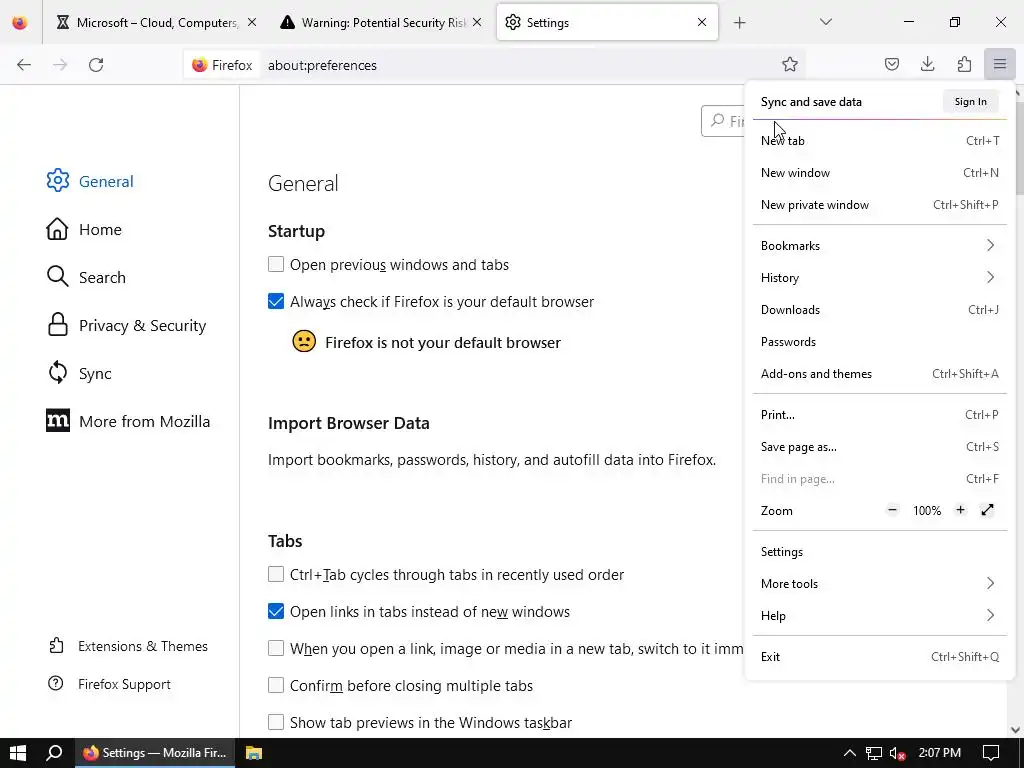Enable Show tab previews in Windows taskbar
This screenshot has height=768, width=1024.
click(x=276, y=722)
